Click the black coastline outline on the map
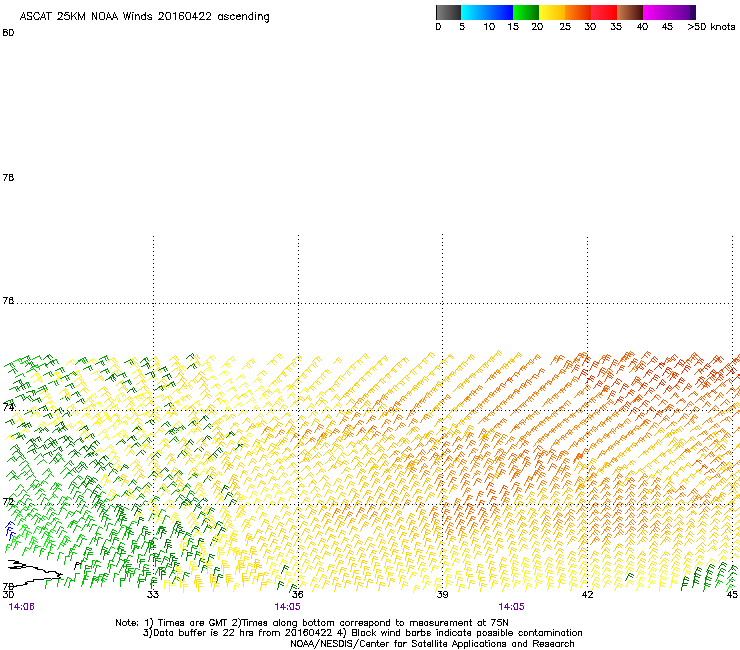740x650 pixels. pyautogui.click(x=35, y=573)
